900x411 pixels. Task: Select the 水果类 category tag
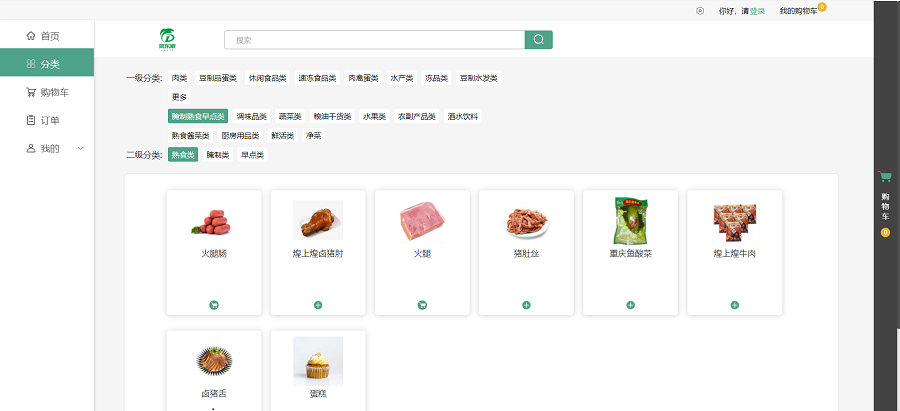pyautogui.click(x=374, y=116)
